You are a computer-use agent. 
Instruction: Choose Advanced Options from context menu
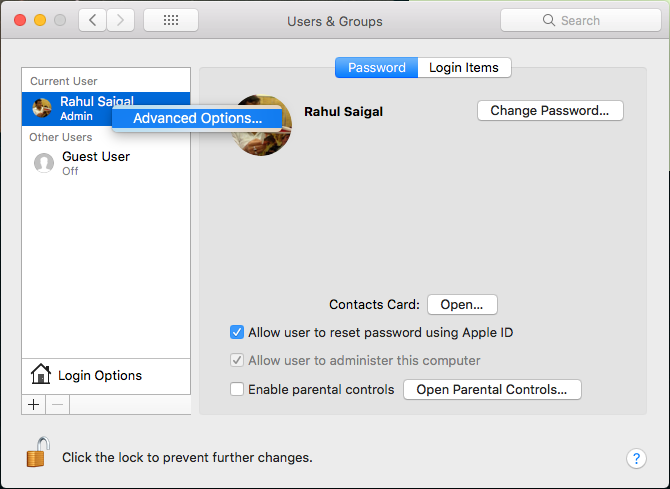197,118
